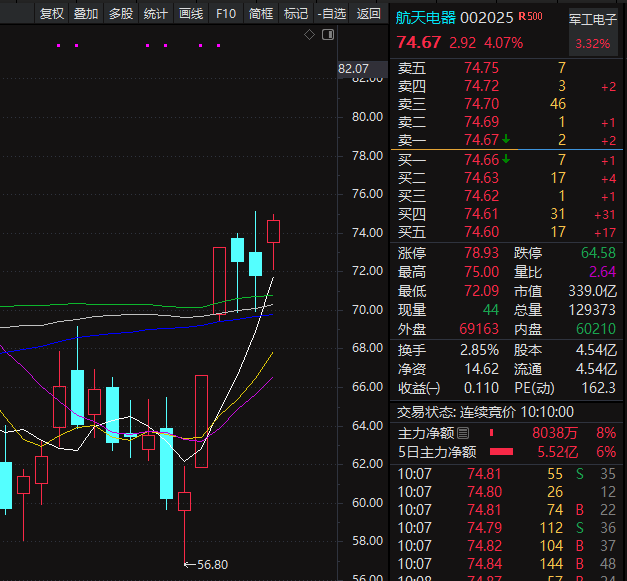Click the 5日主力净额 amount 5.52亿
Image resolution: width=627 pixels, height=581 pixels.
pyautogui.click(x=558, y=452)
